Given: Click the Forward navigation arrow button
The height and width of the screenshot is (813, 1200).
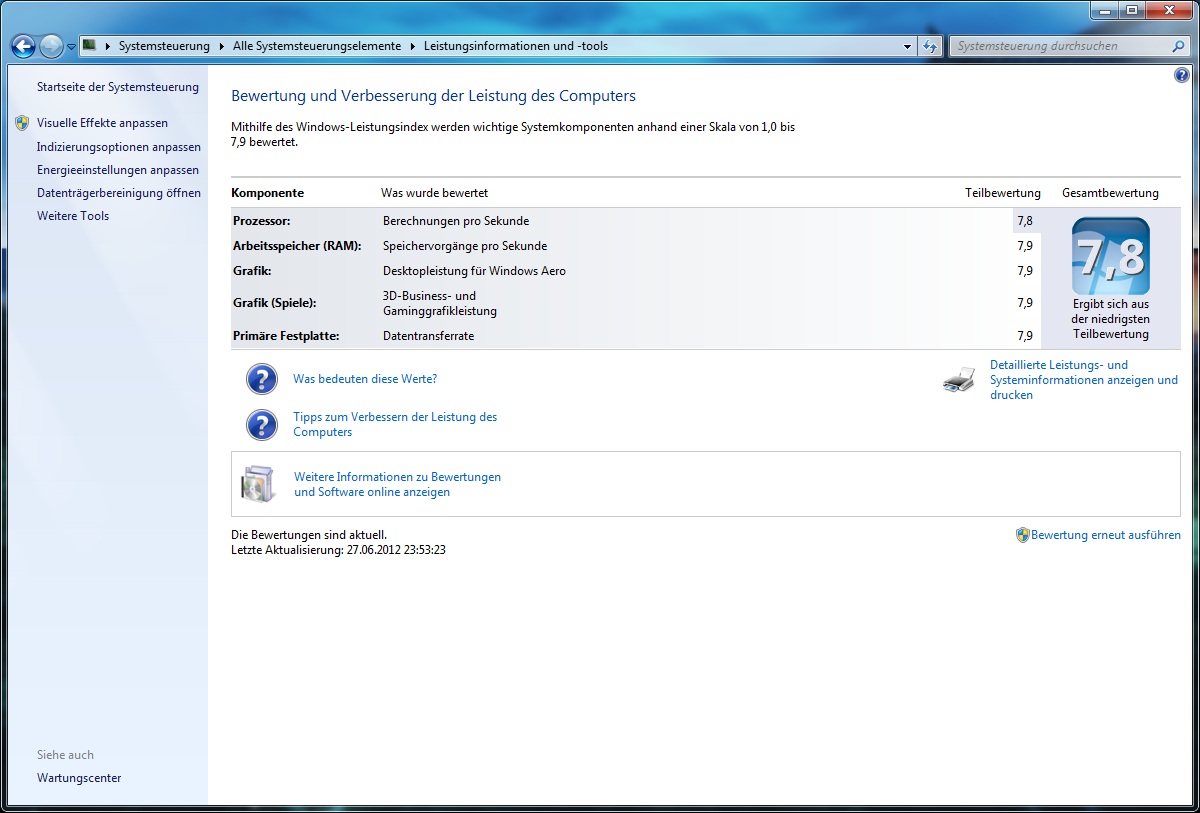Looking at the screenshot, I should [51, 46].
